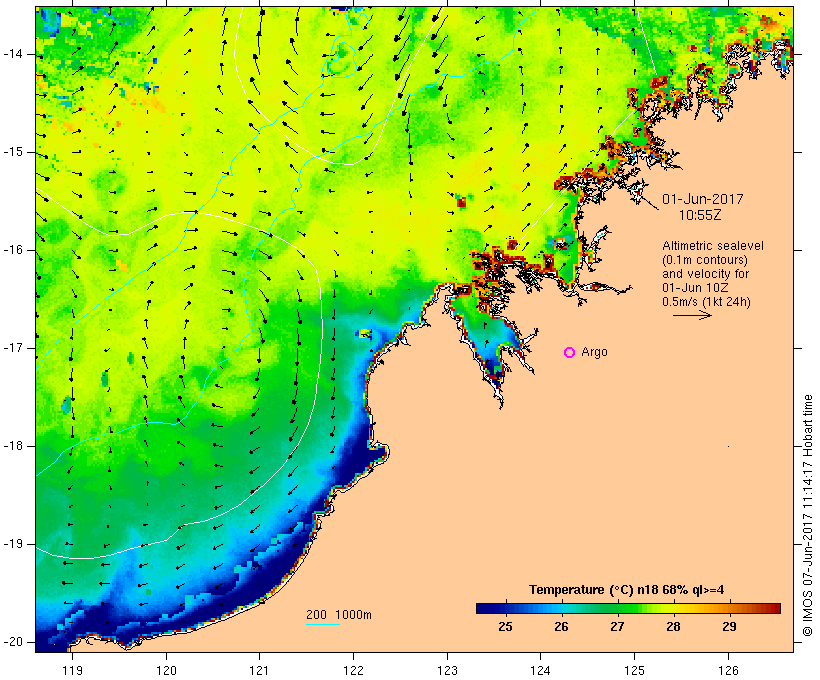Viewport: 820px width, 680px height.
Task: Click the longitude axis label '123'
Action: (x=447, y=670)
